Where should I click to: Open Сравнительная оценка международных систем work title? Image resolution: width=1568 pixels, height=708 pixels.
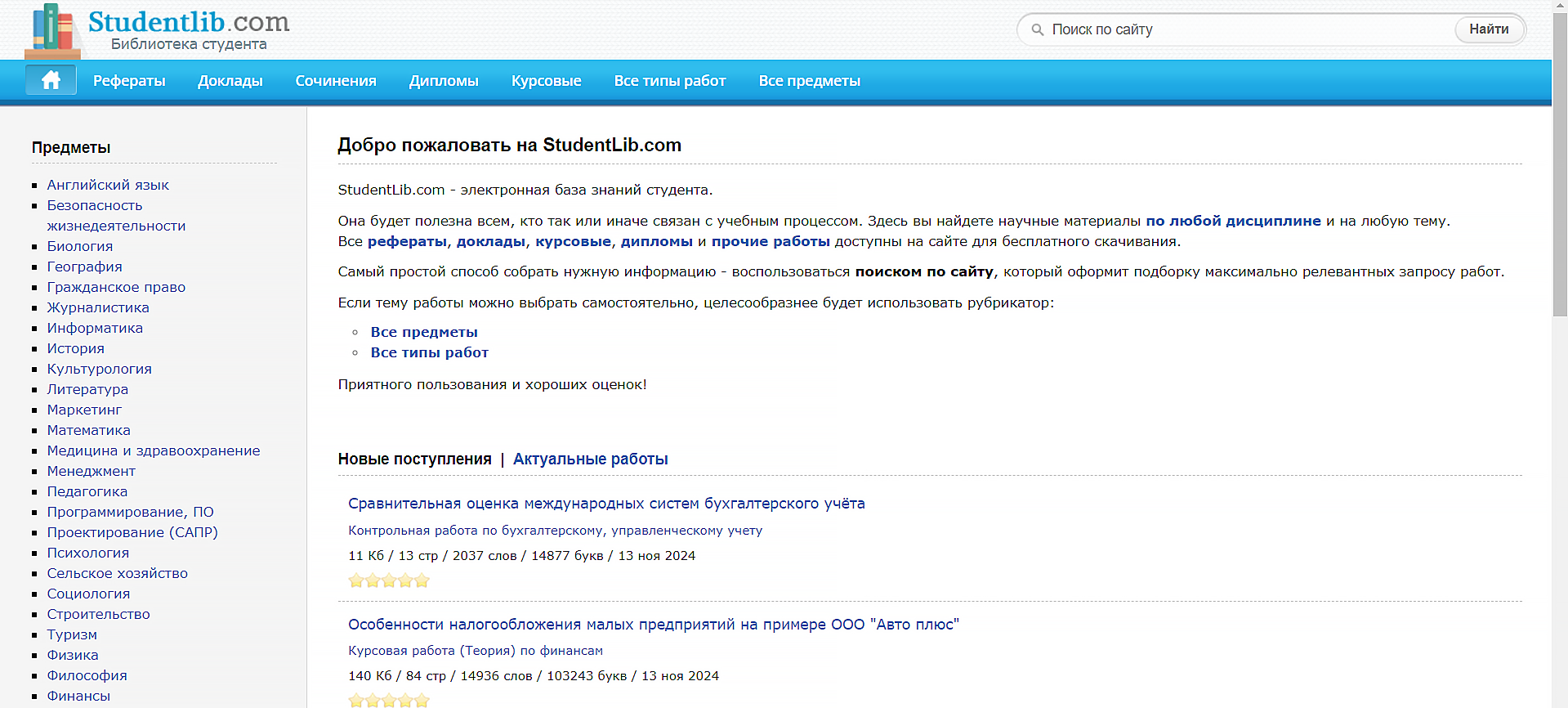click(x=606, y=504)
